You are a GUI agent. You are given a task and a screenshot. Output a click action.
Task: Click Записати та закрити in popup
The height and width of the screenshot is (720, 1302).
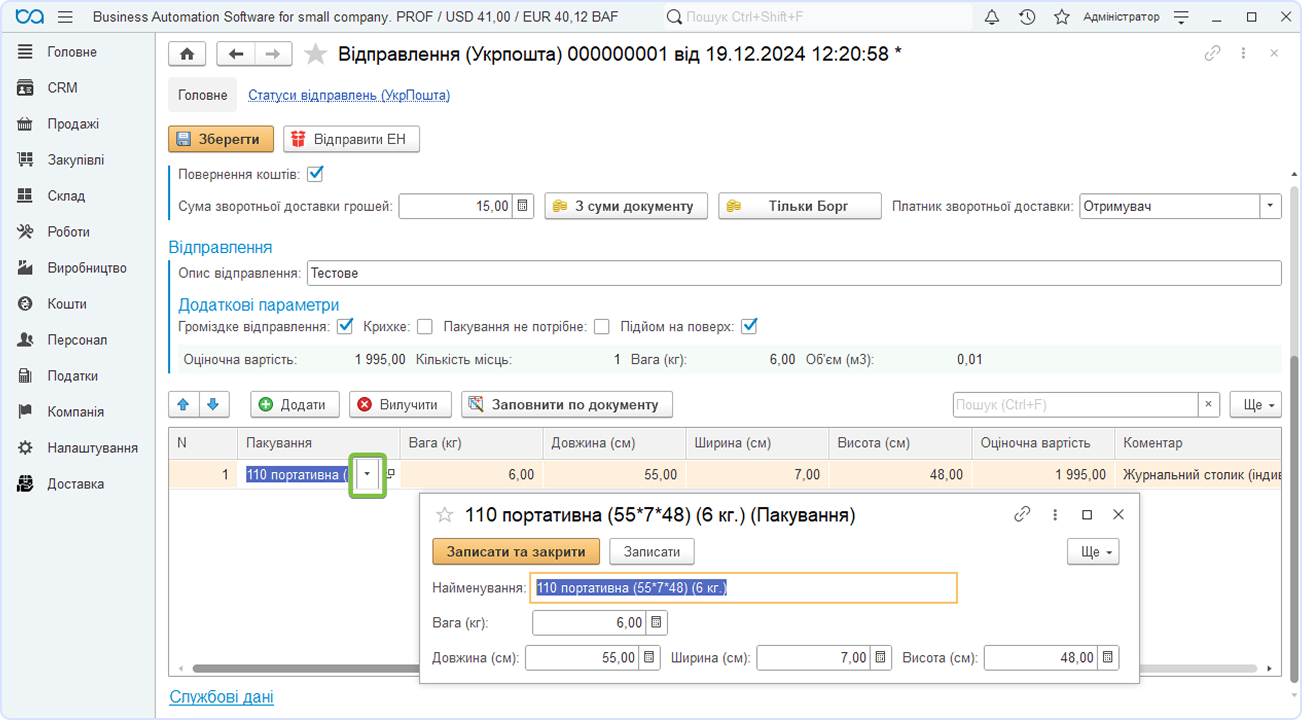pyautogui.click(x=516, y=552)
